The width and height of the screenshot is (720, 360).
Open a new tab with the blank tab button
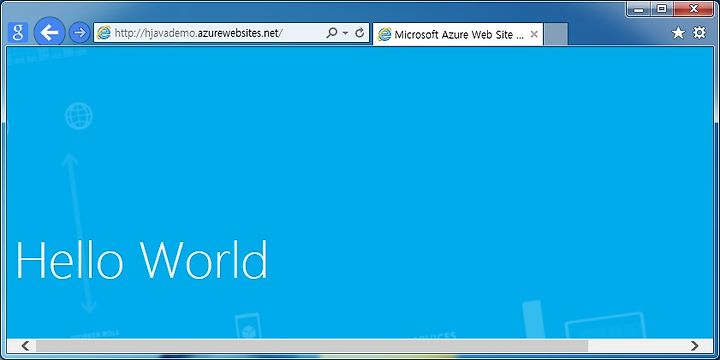coord(556,34)
